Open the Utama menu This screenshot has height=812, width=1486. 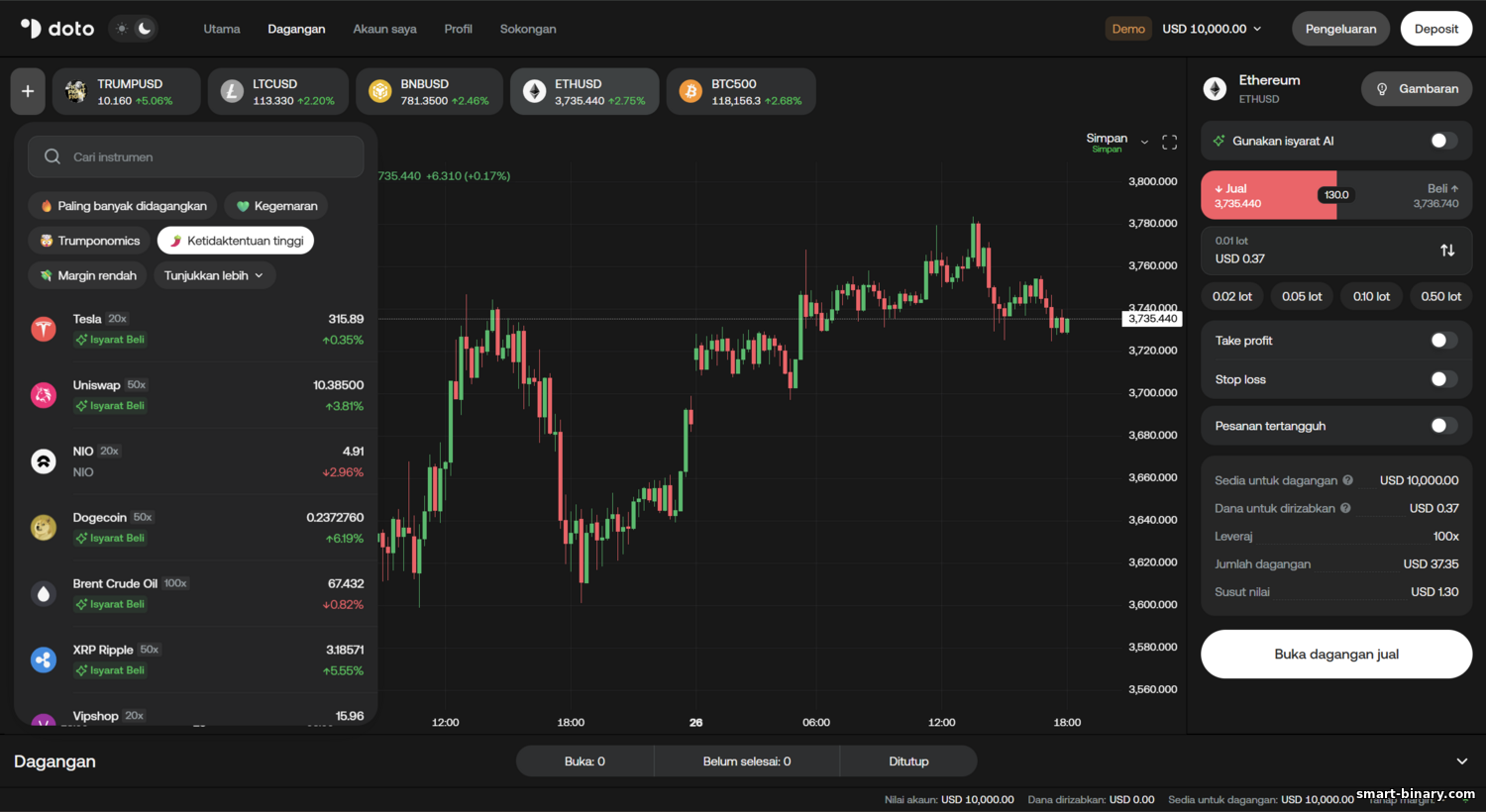click(222, 29)
